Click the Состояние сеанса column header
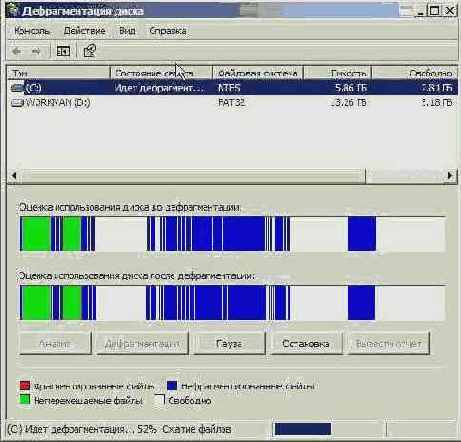 161,73
